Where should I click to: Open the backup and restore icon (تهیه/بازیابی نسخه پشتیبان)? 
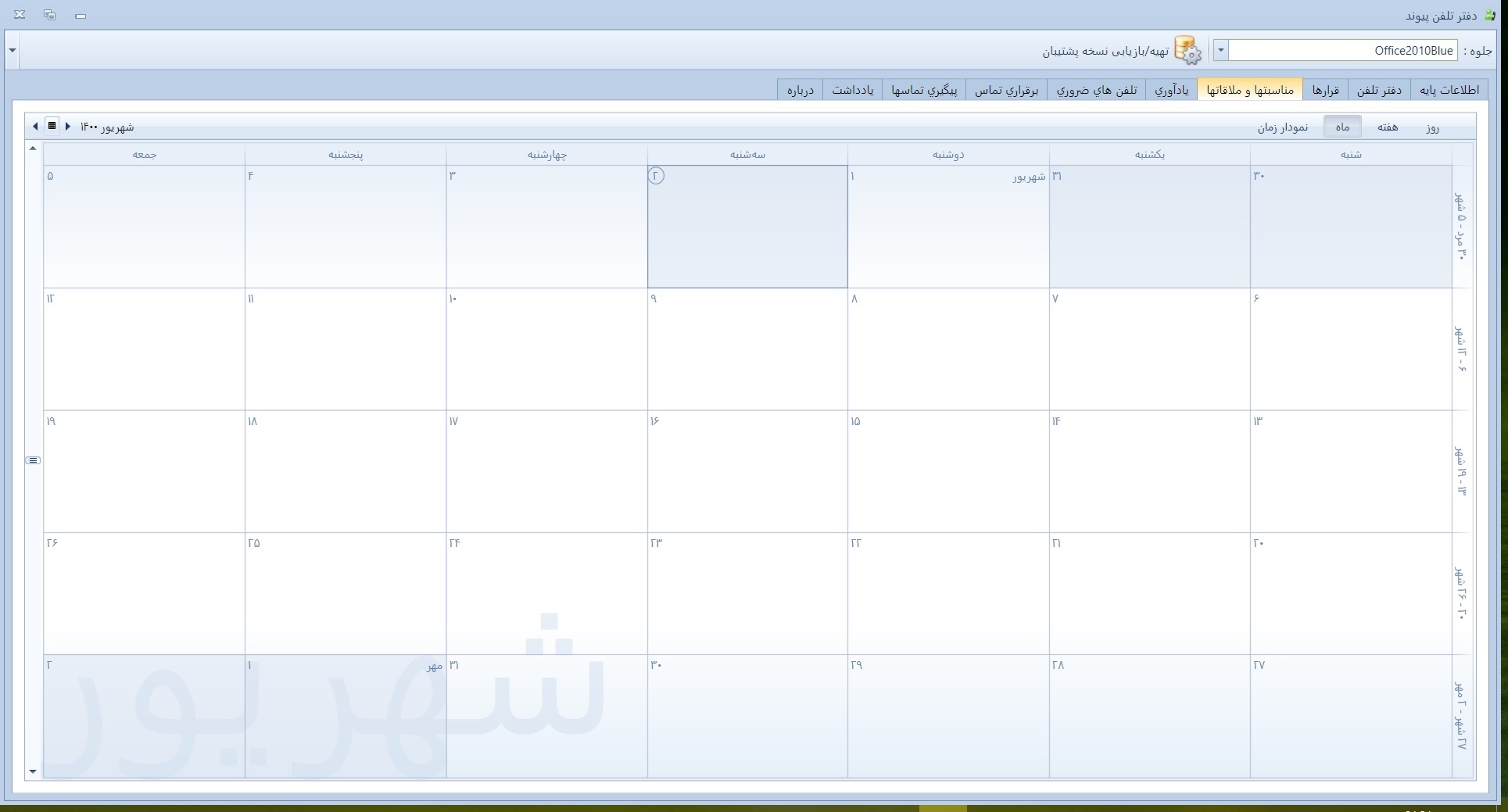(1187, 51)
